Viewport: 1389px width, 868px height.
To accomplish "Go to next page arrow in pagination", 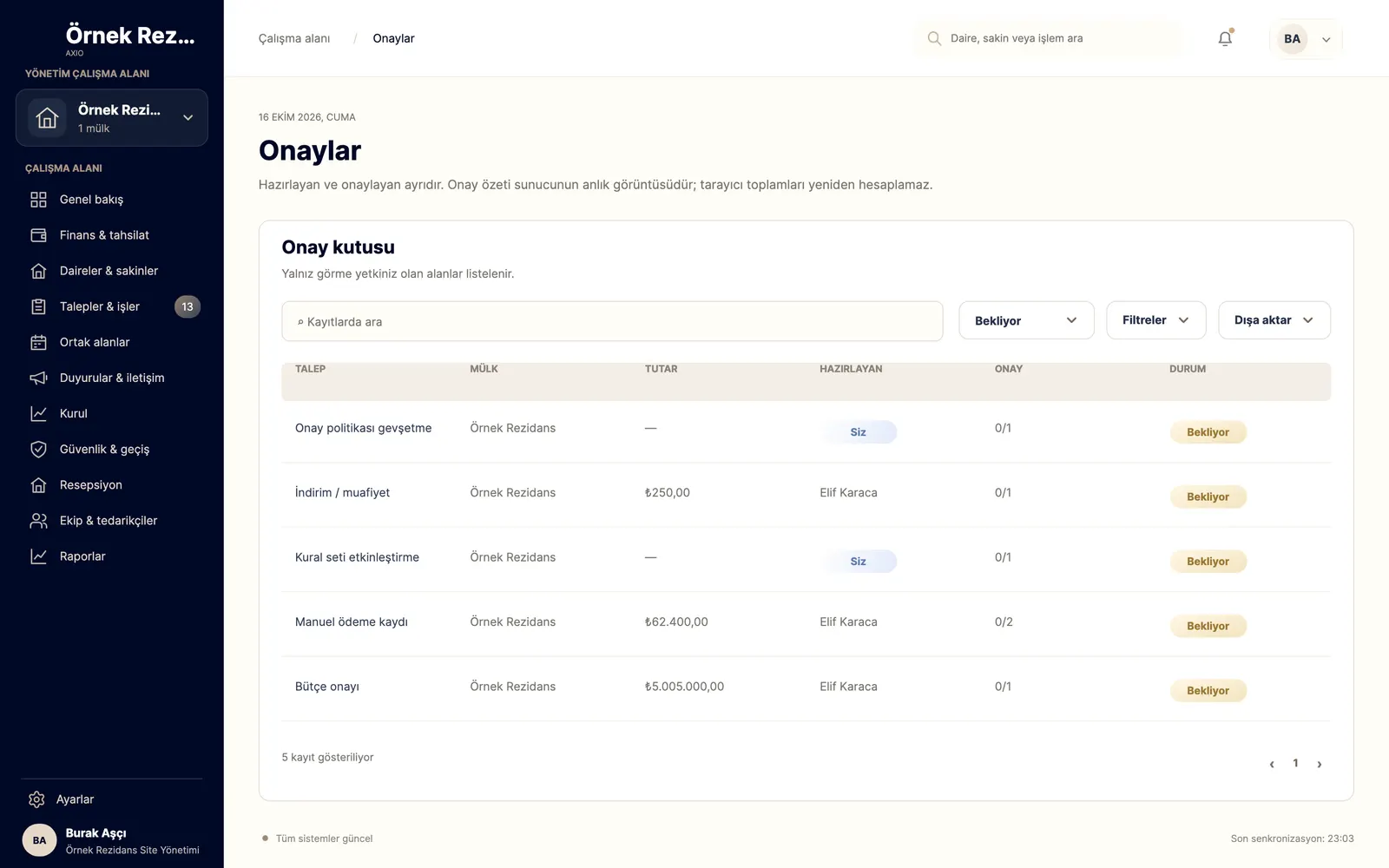I will coord(1319,764).
